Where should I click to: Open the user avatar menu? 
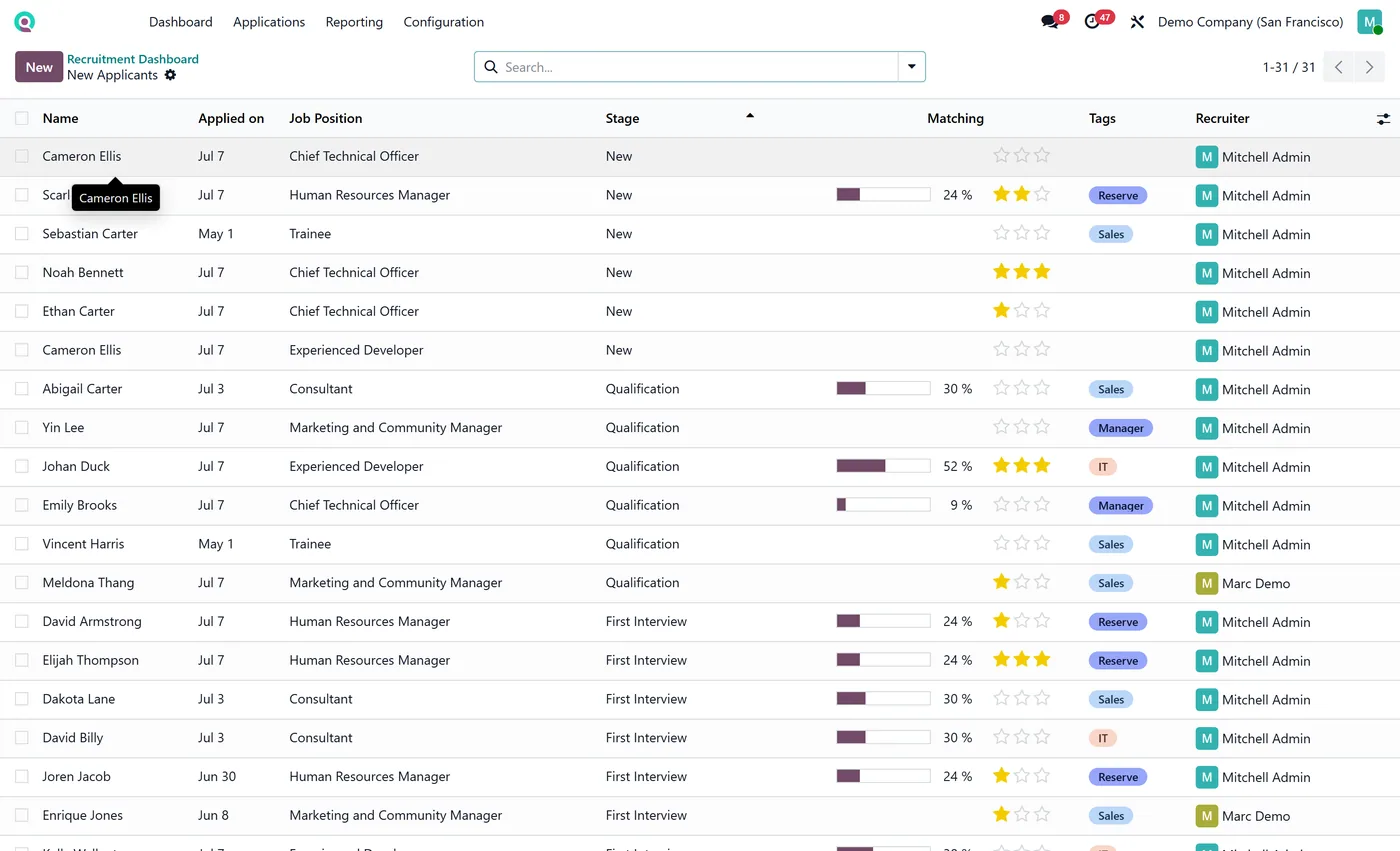coord(1369,21)
